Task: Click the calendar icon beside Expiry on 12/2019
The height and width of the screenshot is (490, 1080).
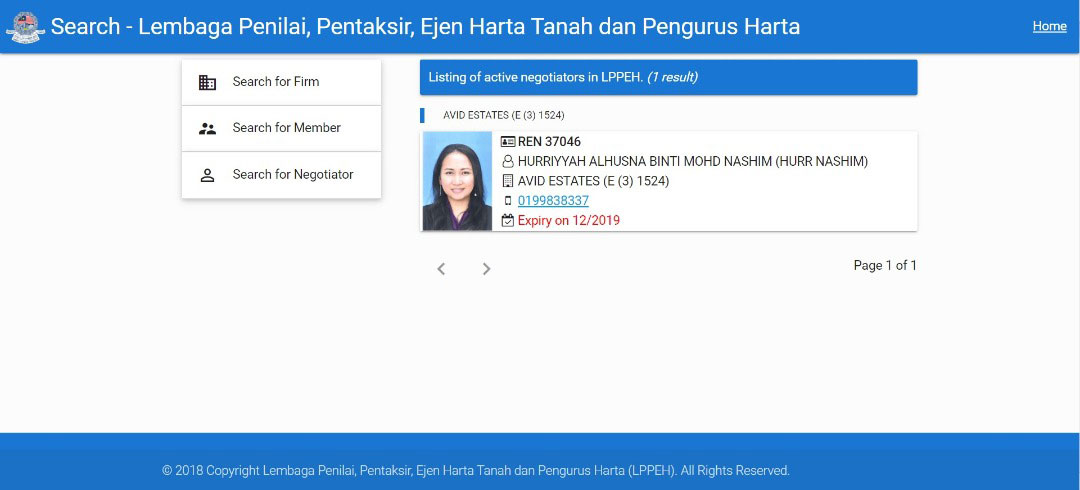Action: click(508, 221)
